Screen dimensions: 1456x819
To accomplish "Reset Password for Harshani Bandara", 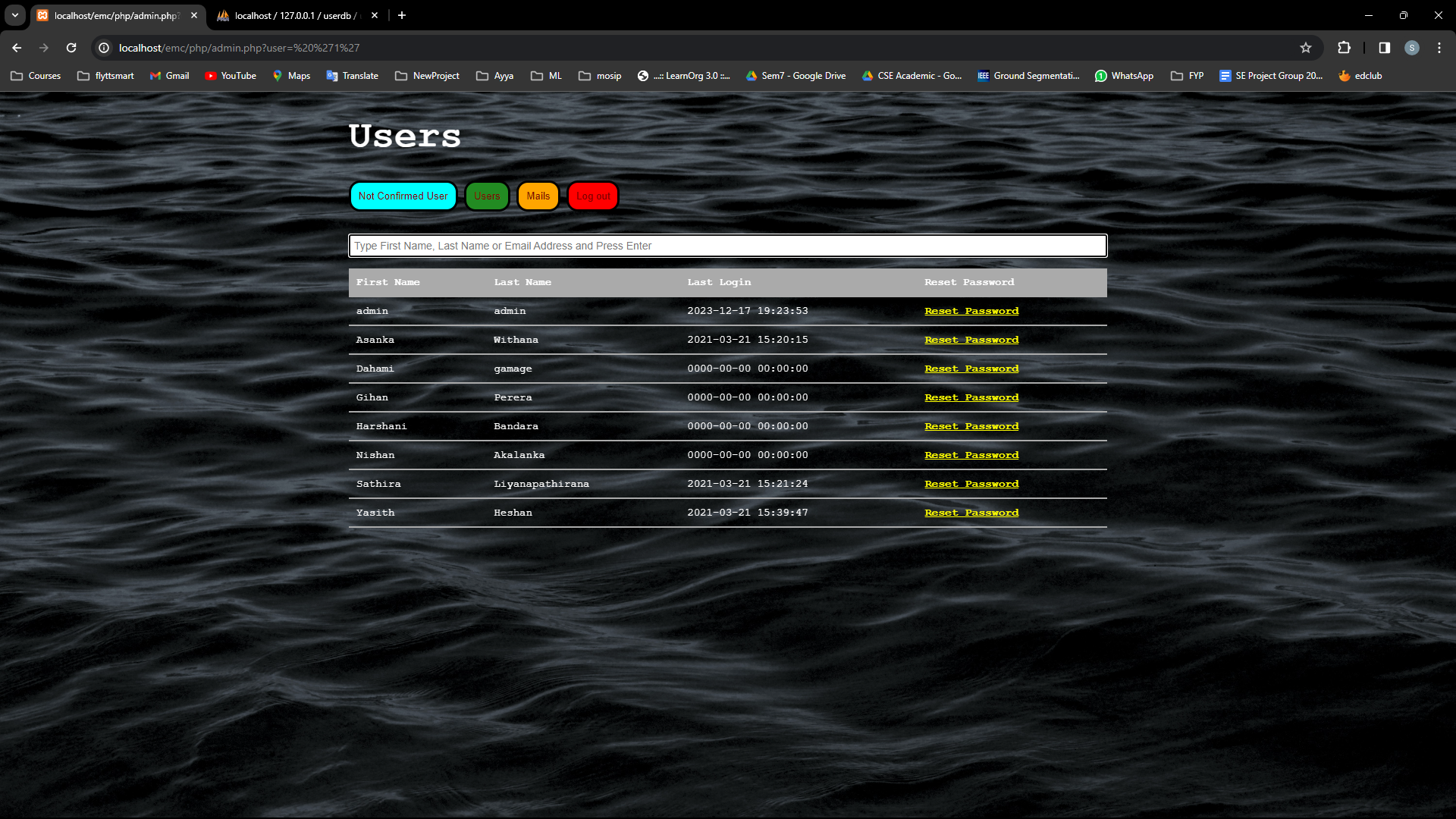I will (x=971, y=426).
